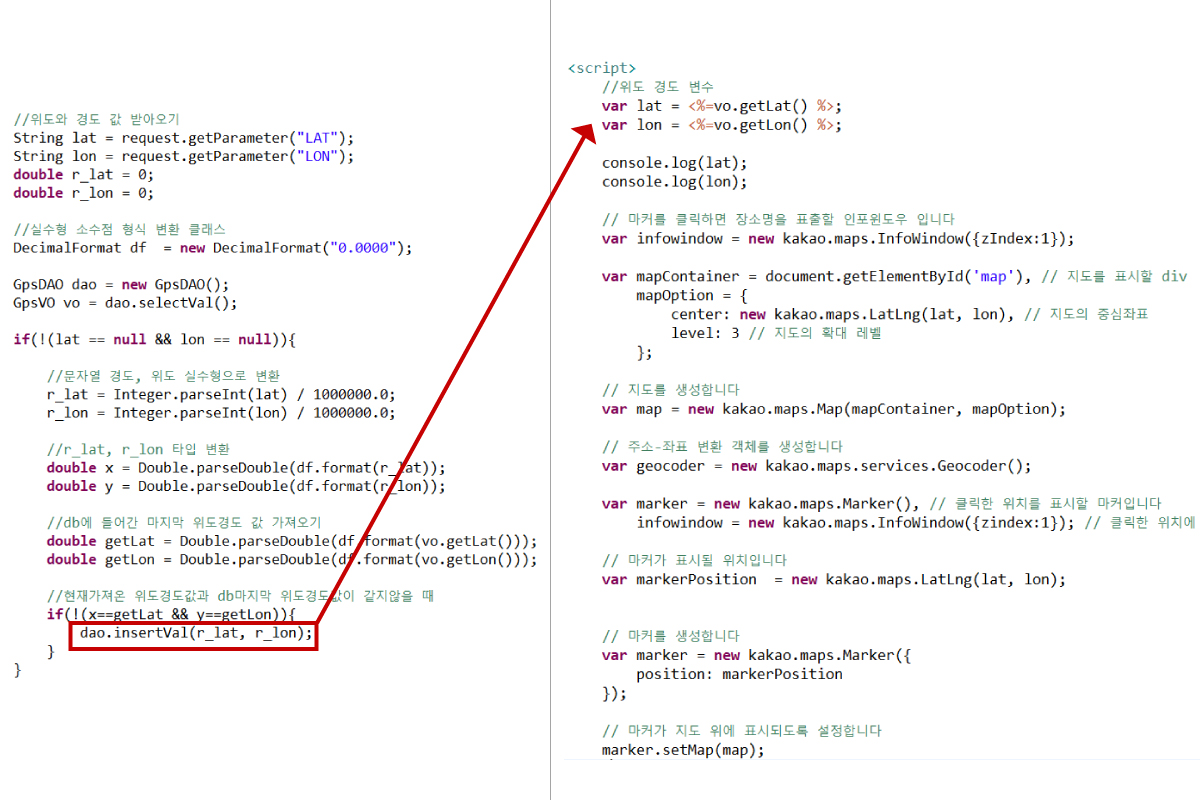
Task: Click the marker.setMap(map) call
Action: 680,749
